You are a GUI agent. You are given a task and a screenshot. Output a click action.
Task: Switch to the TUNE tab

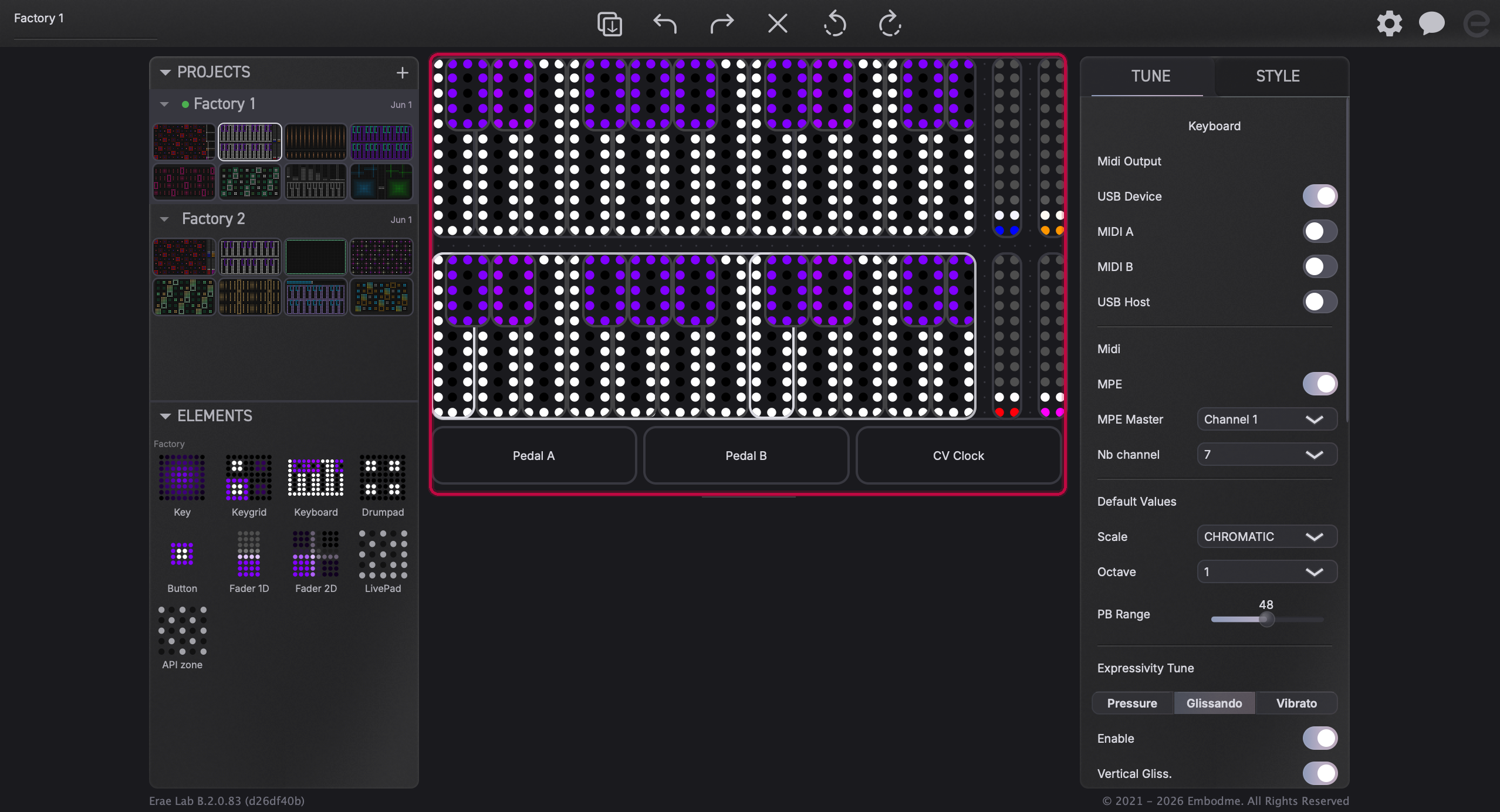click(x=1150, y=76)
